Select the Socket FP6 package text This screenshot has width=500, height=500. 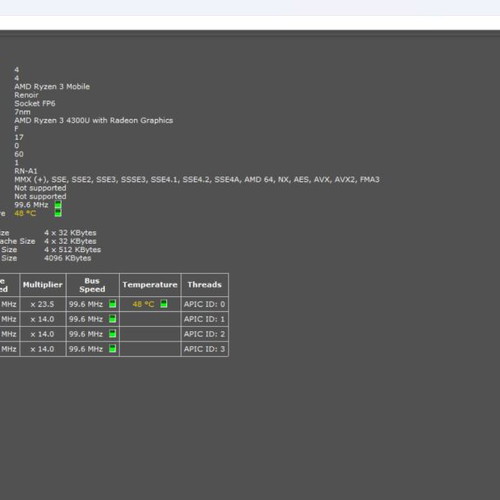coord(35,103)
